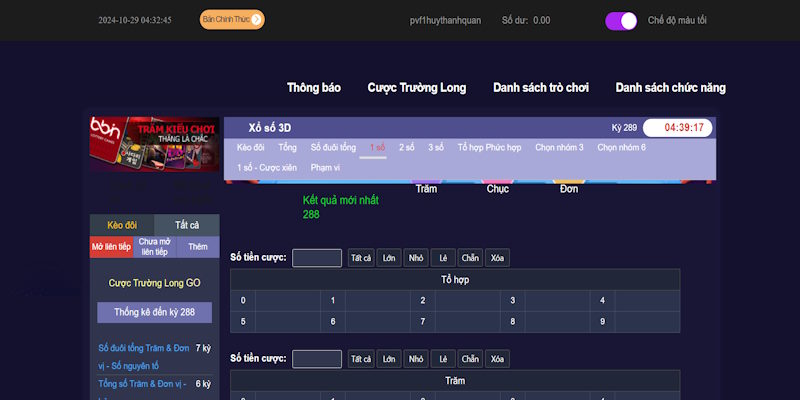Image resolution: width=800 pixels, height=400 pixels.
Task: Pick number 7 in the Tổ hợp table
Action: coord(423,321)
